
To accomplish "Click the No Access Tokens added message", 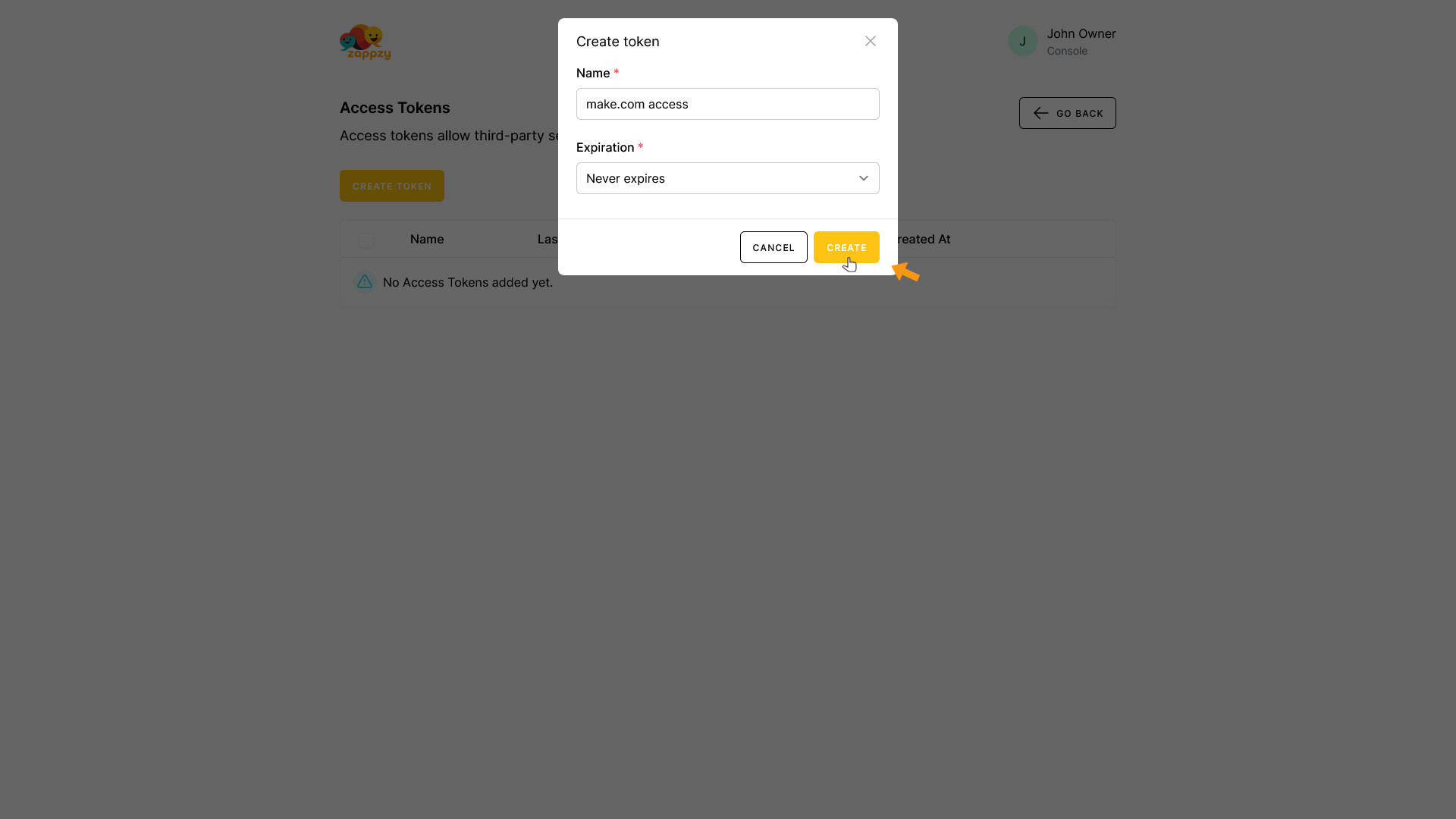I will pyautogui.click(x=467, y=282).
